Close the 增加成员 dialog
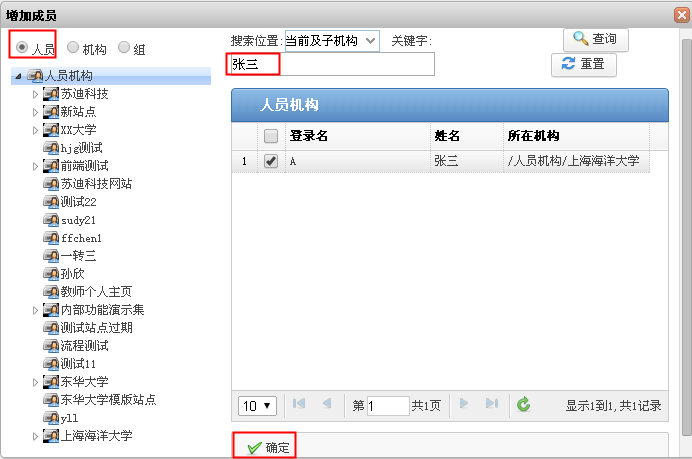692x459 pixels. pyautogui.click(x=679, y=13)
